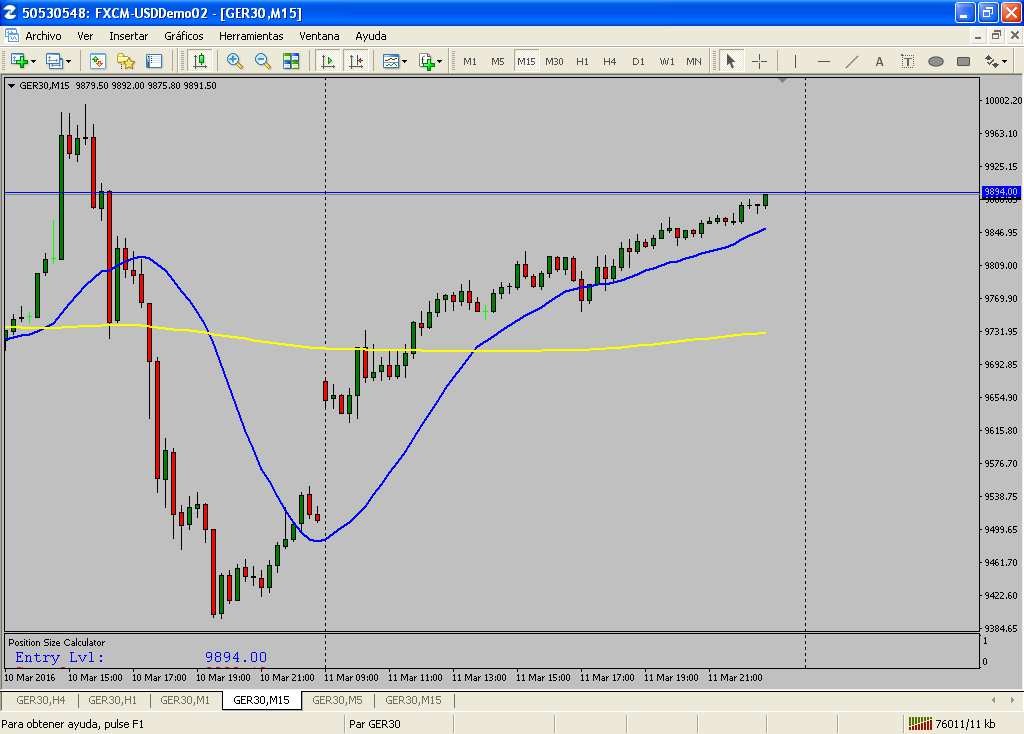Select the Crosshair cursor tool

(x=759, y=61)
